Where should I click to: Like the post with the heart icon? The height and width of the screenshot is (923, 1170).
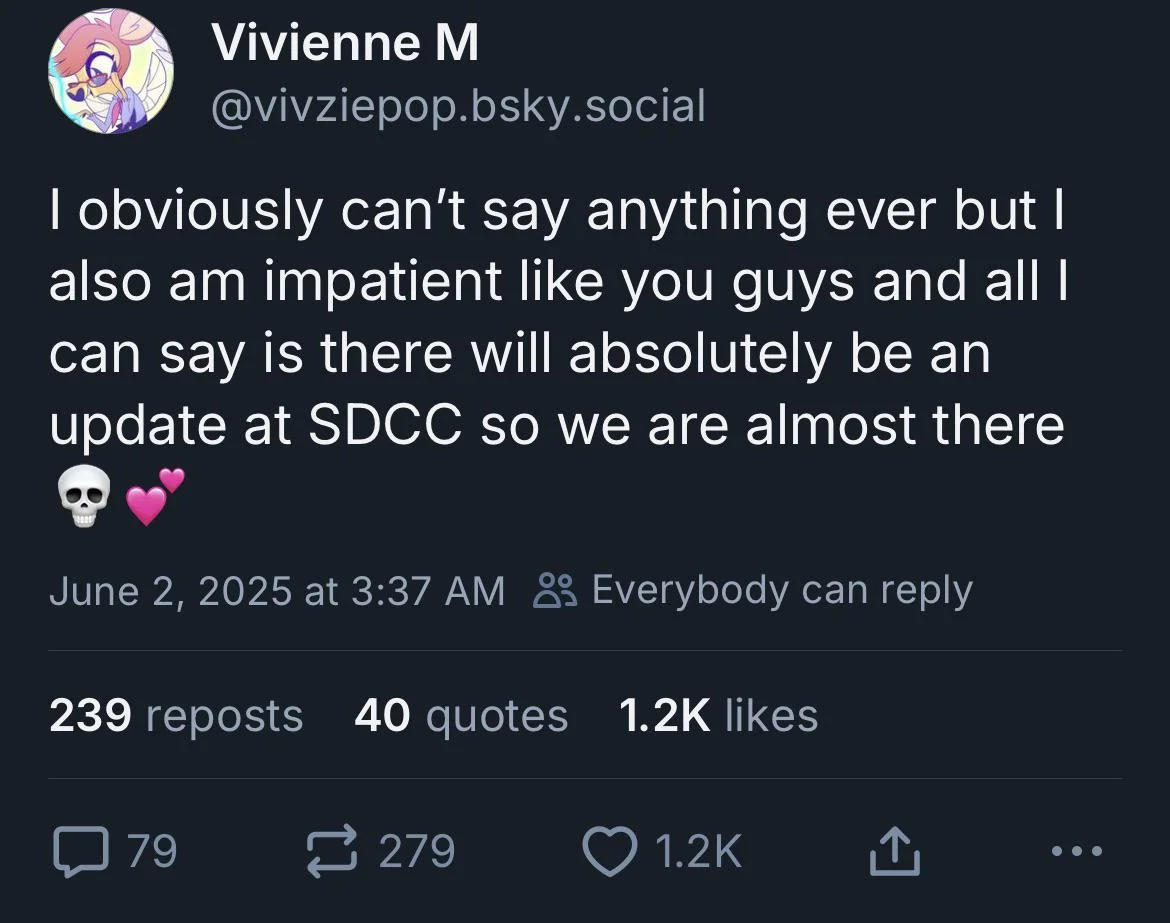609,851
